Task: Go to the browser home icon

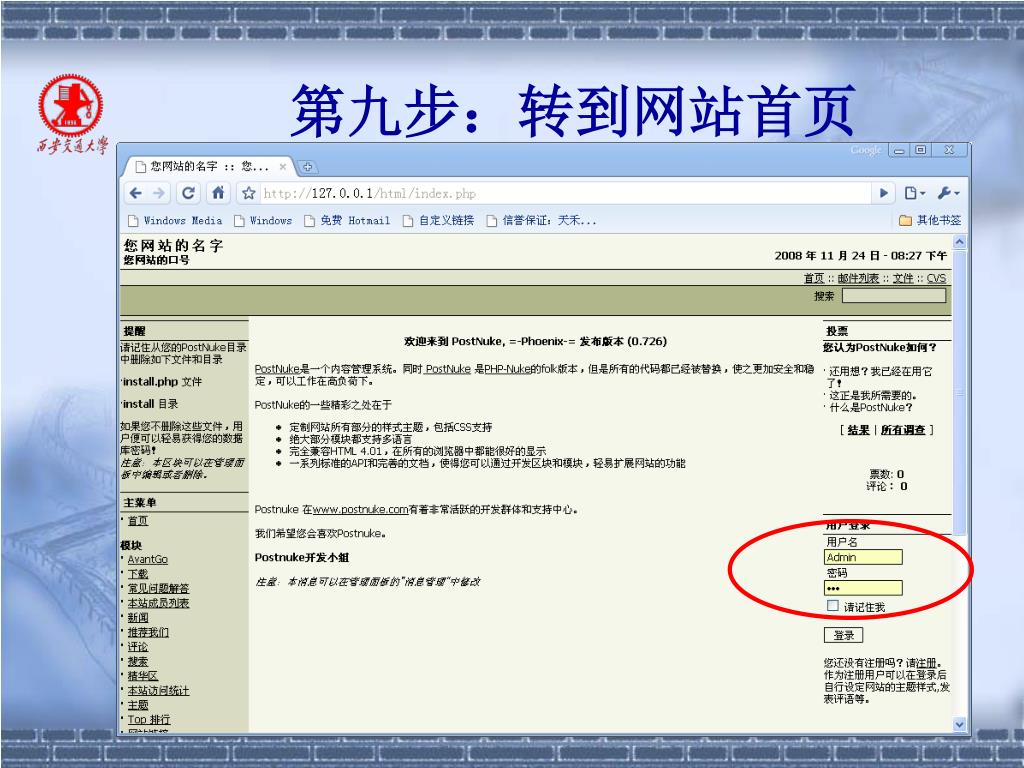Action: (218, 193)
